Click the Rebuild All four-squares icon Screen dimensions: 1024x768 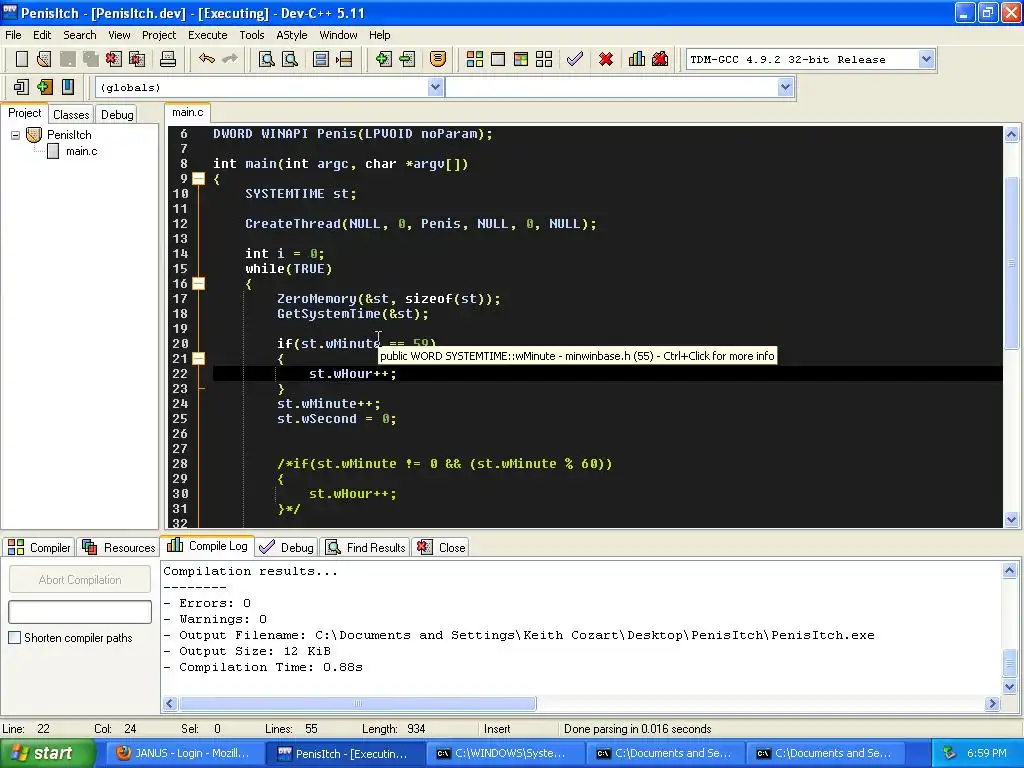(544, 59)
